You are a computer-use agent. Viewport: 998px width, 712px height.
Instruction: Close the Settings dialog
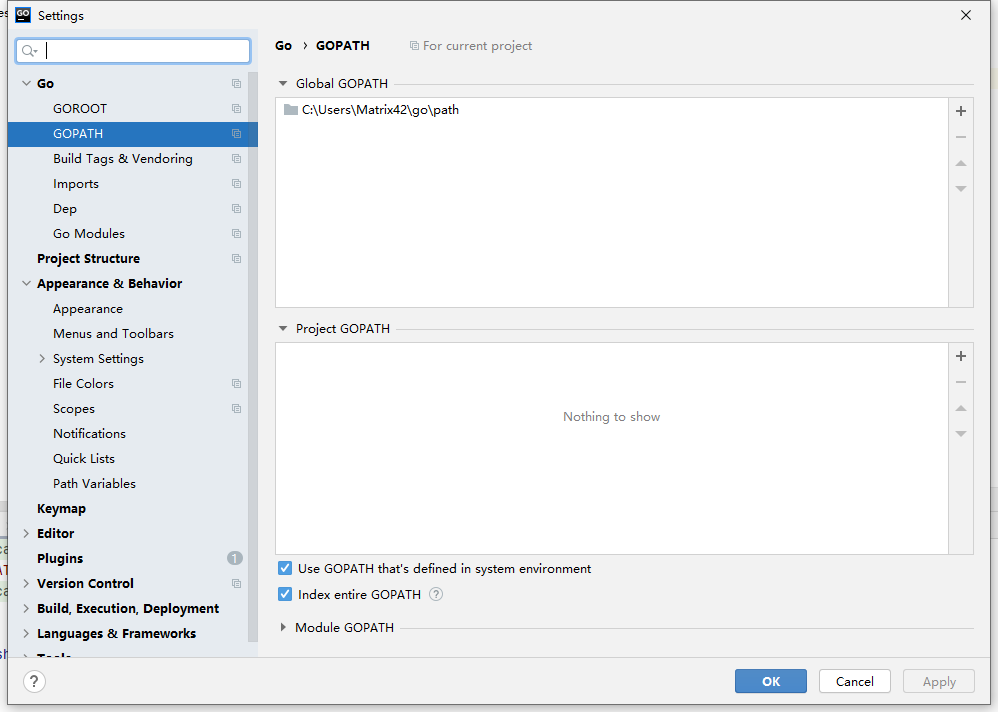point(966,15)
